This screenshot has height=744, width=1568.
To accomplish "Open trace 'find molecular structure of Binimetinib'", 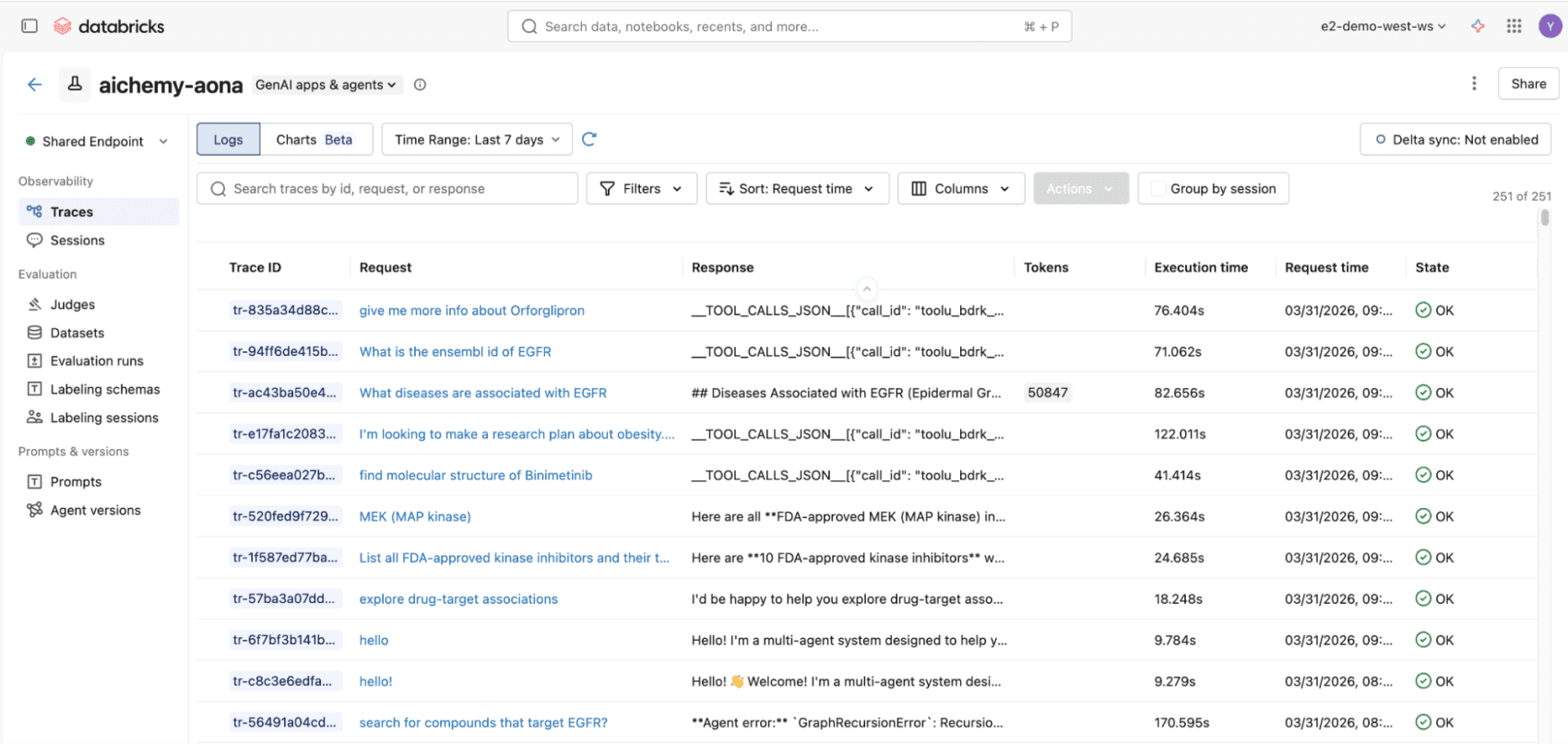I will click(476, 475).
